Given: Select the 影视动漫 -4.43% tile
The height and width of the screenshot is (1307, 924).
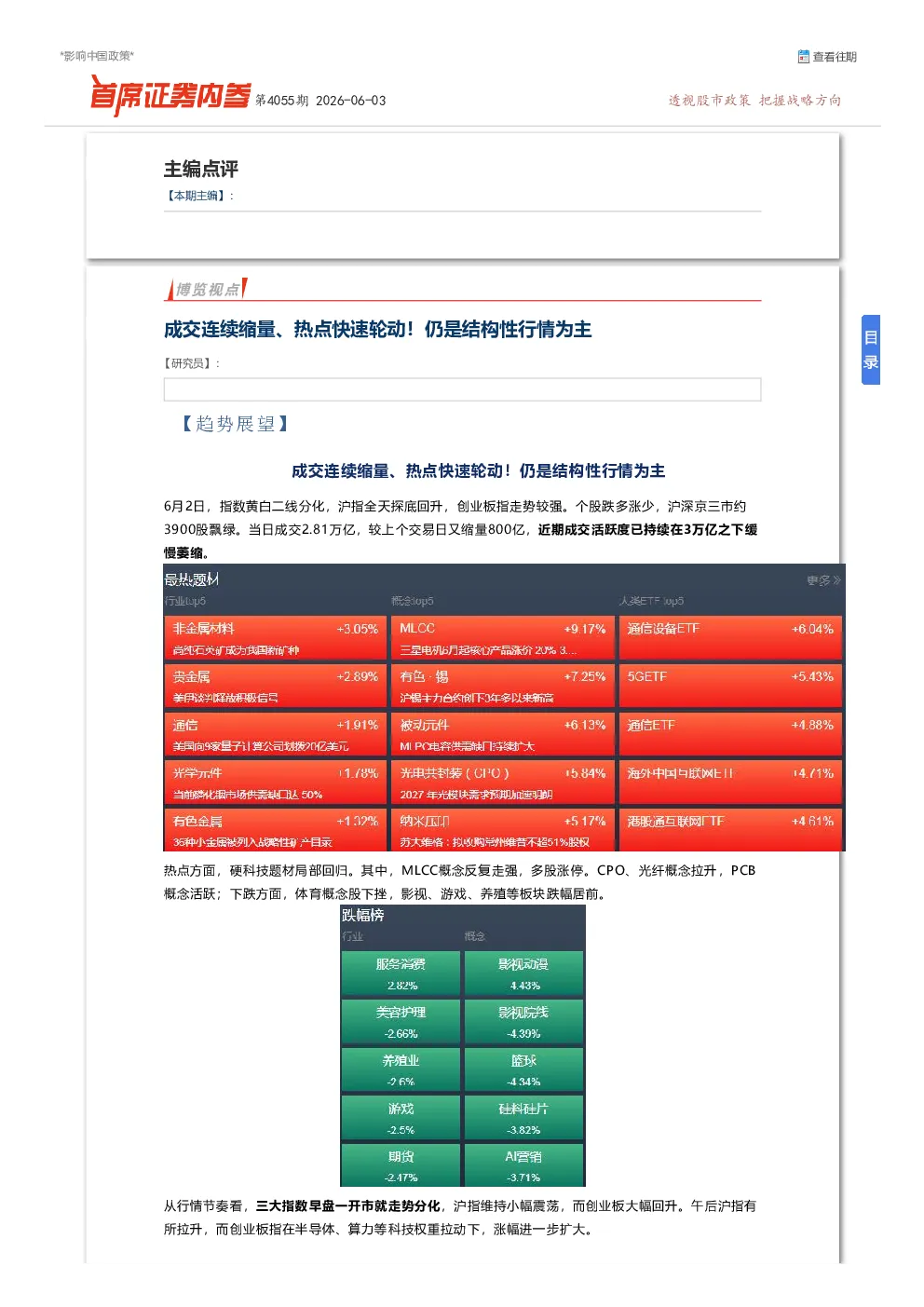Looking at the screenshot, I should [x=523, y=973].
